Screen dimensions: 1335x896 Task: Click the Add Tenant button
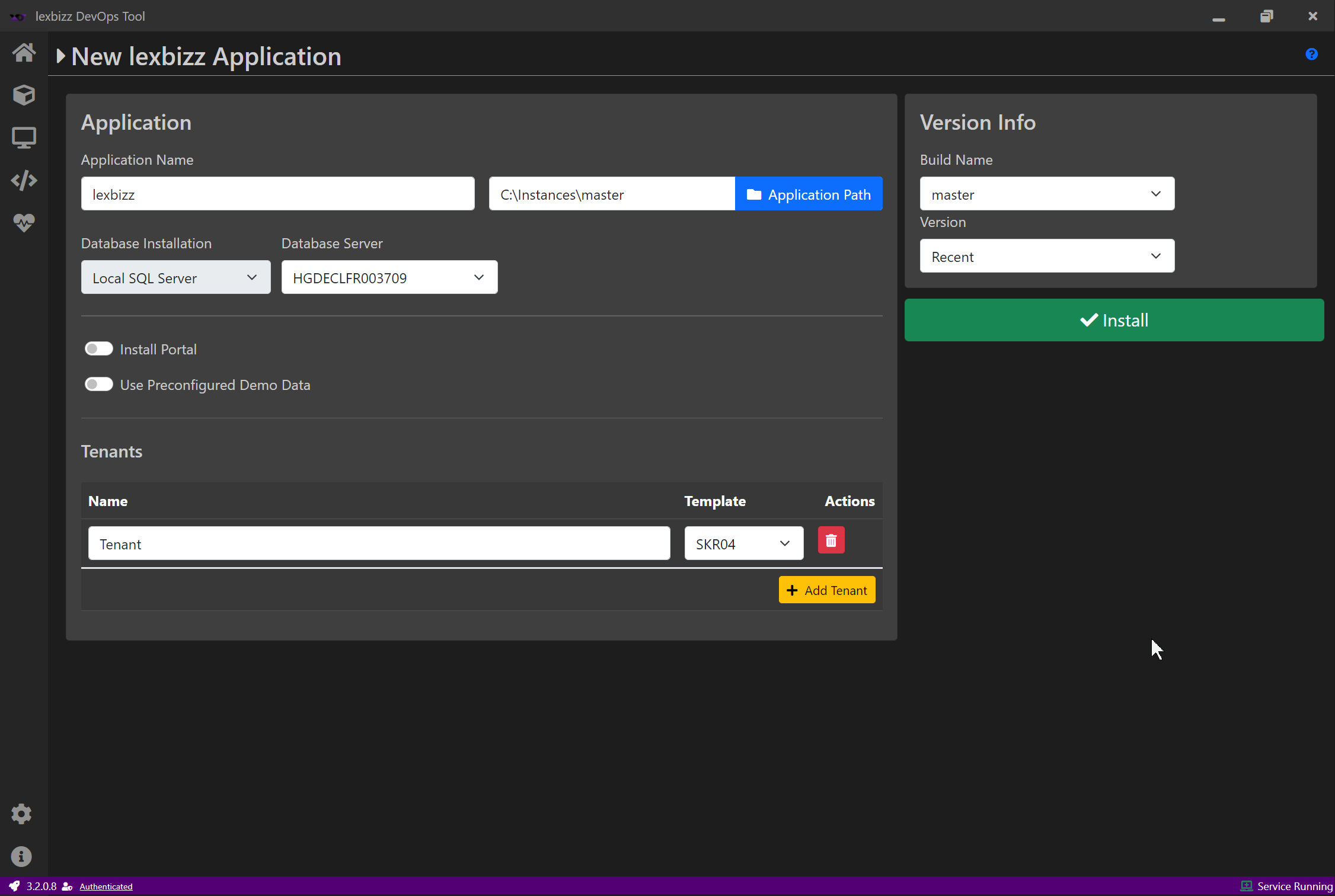827,590
